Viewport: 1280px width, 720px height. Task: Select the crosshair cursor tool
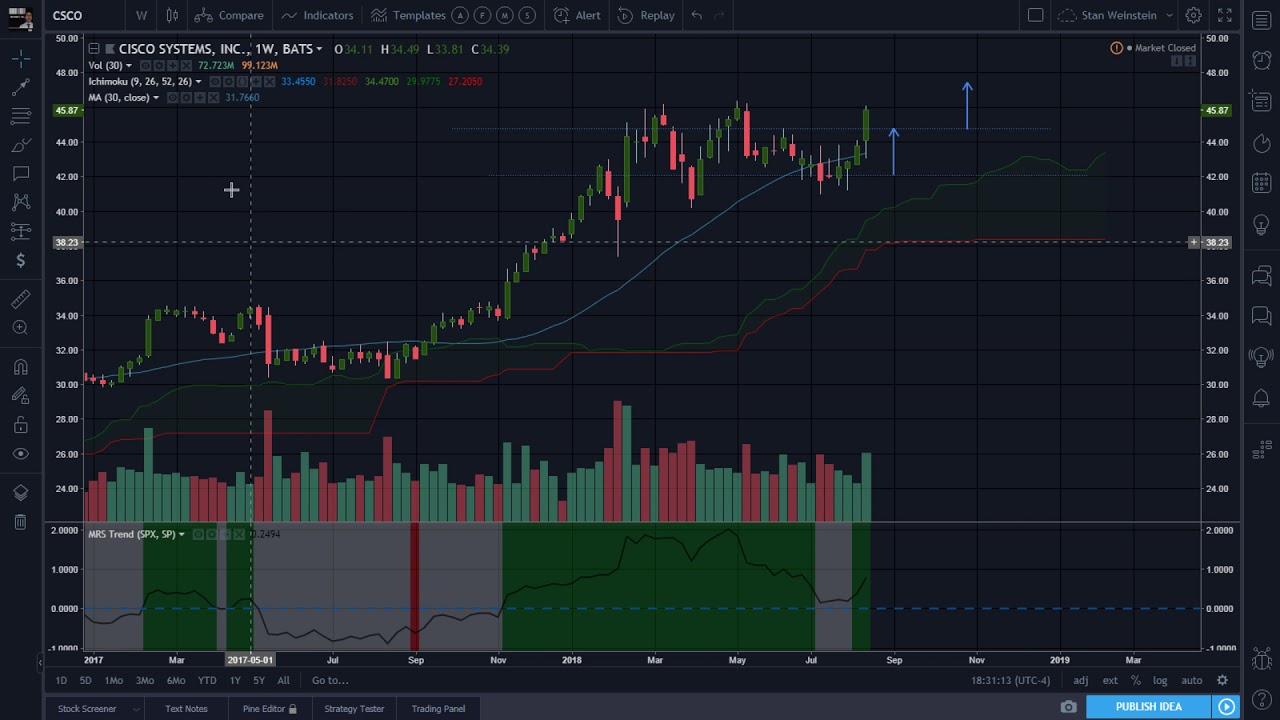coord(20,59)
